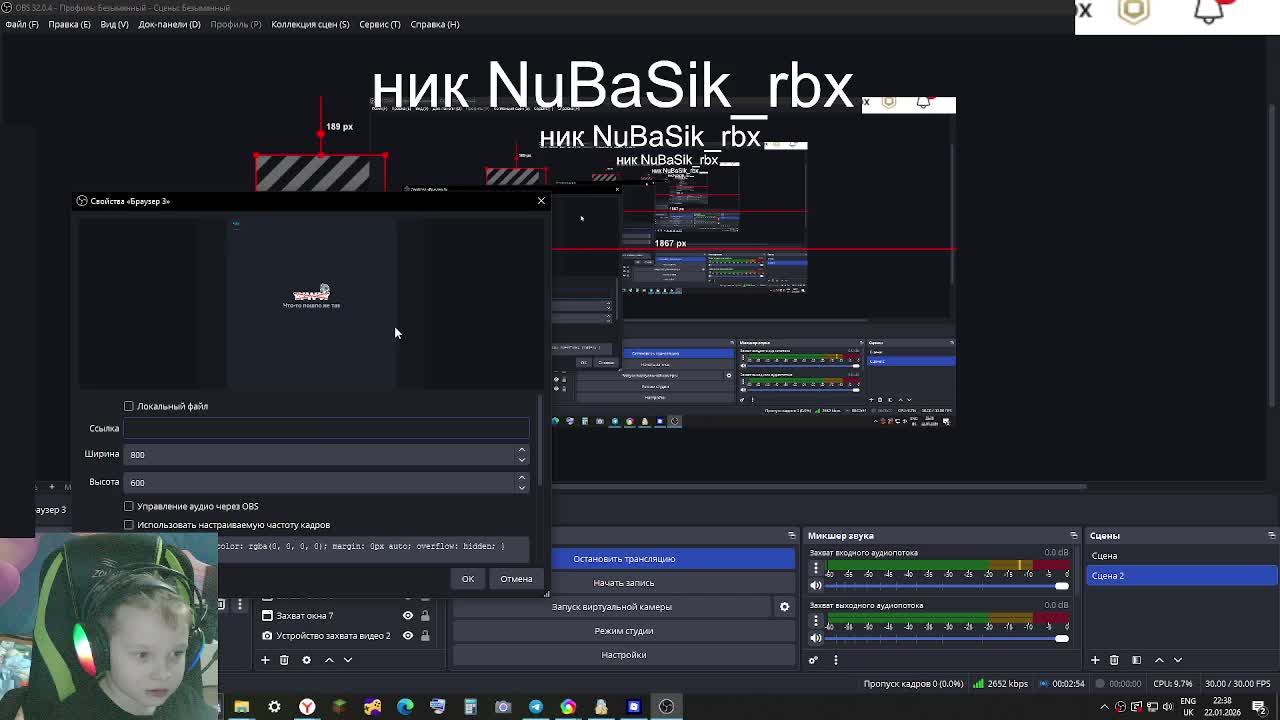Open scene filters icon in Сцены toolbar

(1136, 660)
